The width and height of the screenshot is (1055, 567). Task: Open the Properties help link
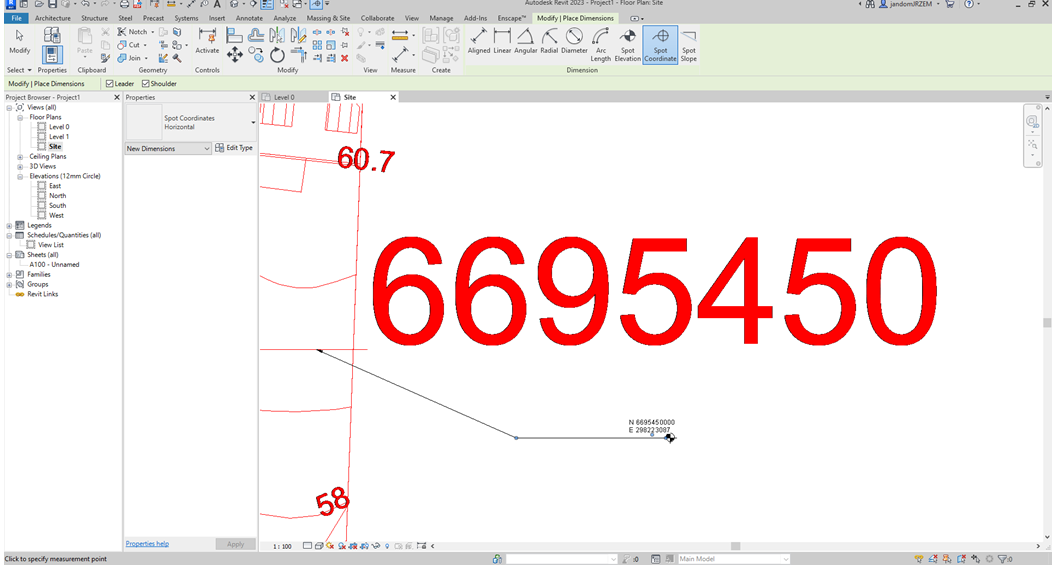pyautogui.click(x=147, y=543)
